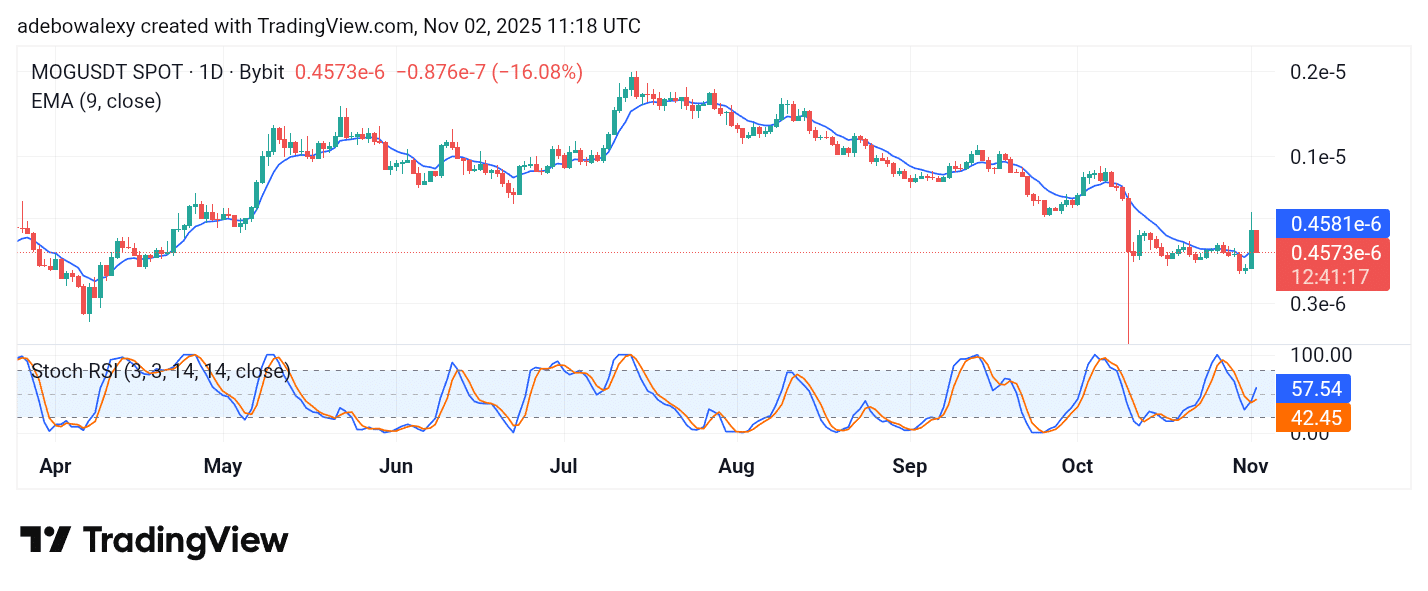Switch to the Oct axis label
This screenshot has width=1428, height=591.
tap(1078, 466)
